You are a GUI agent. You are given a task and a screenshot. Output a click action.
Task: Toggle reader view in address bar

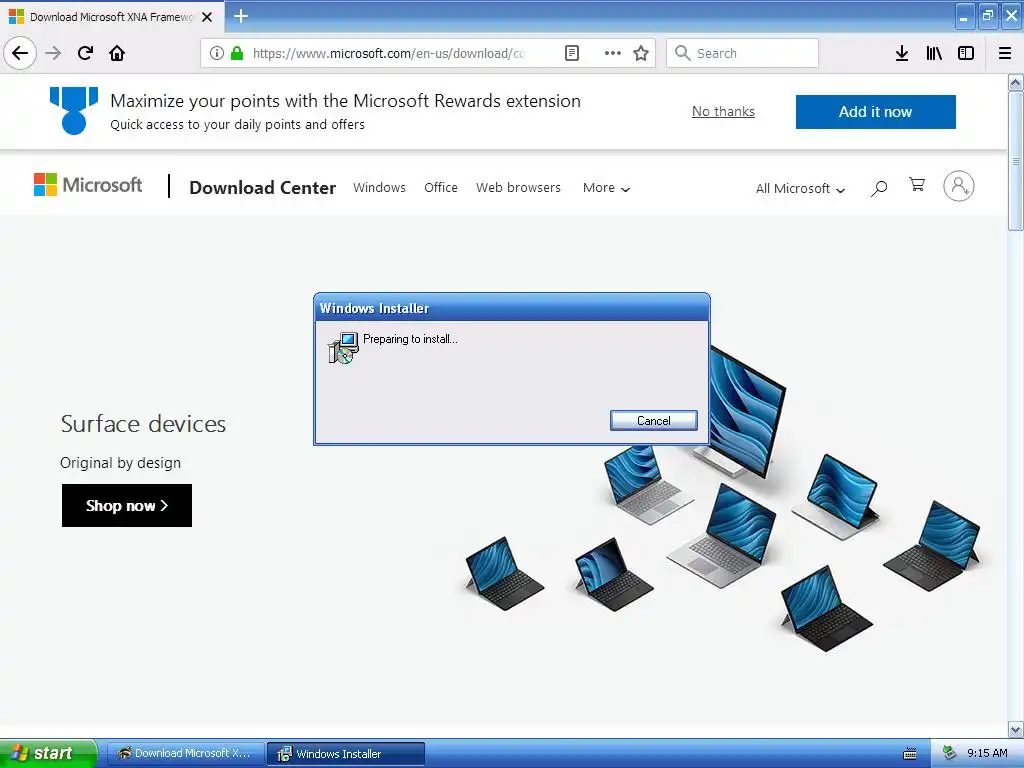click(571, 53)
